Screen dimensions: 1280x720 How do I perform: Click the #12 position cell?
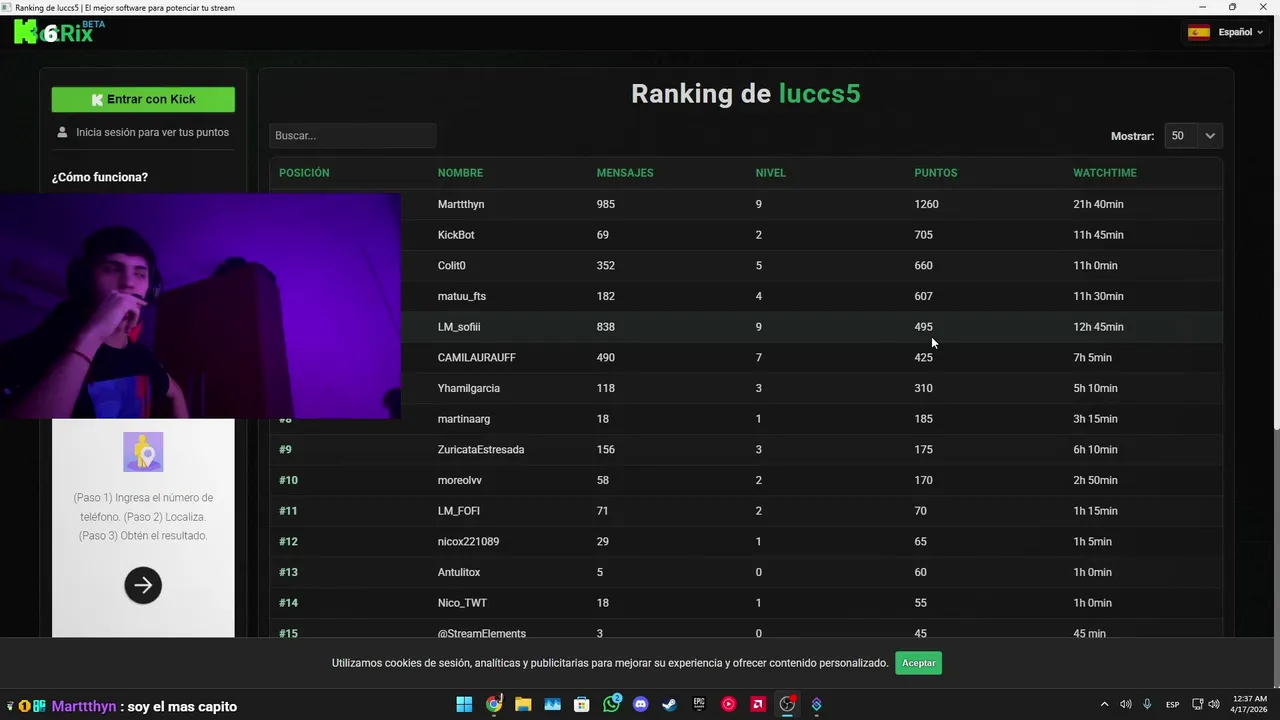pos(288,542)
